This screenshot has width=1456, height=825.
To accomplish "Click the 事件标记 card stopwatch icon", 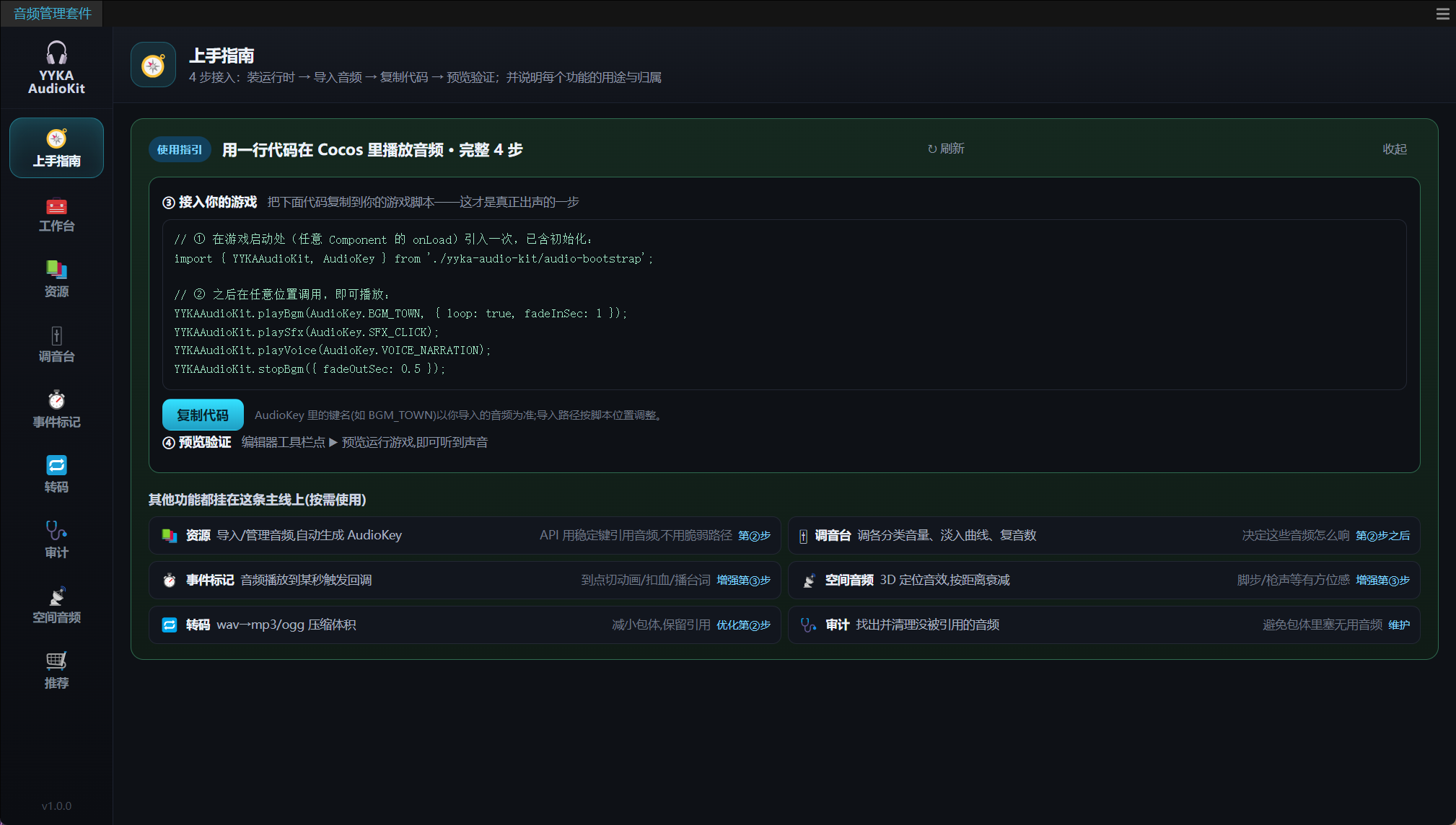I will coord(170,580).
